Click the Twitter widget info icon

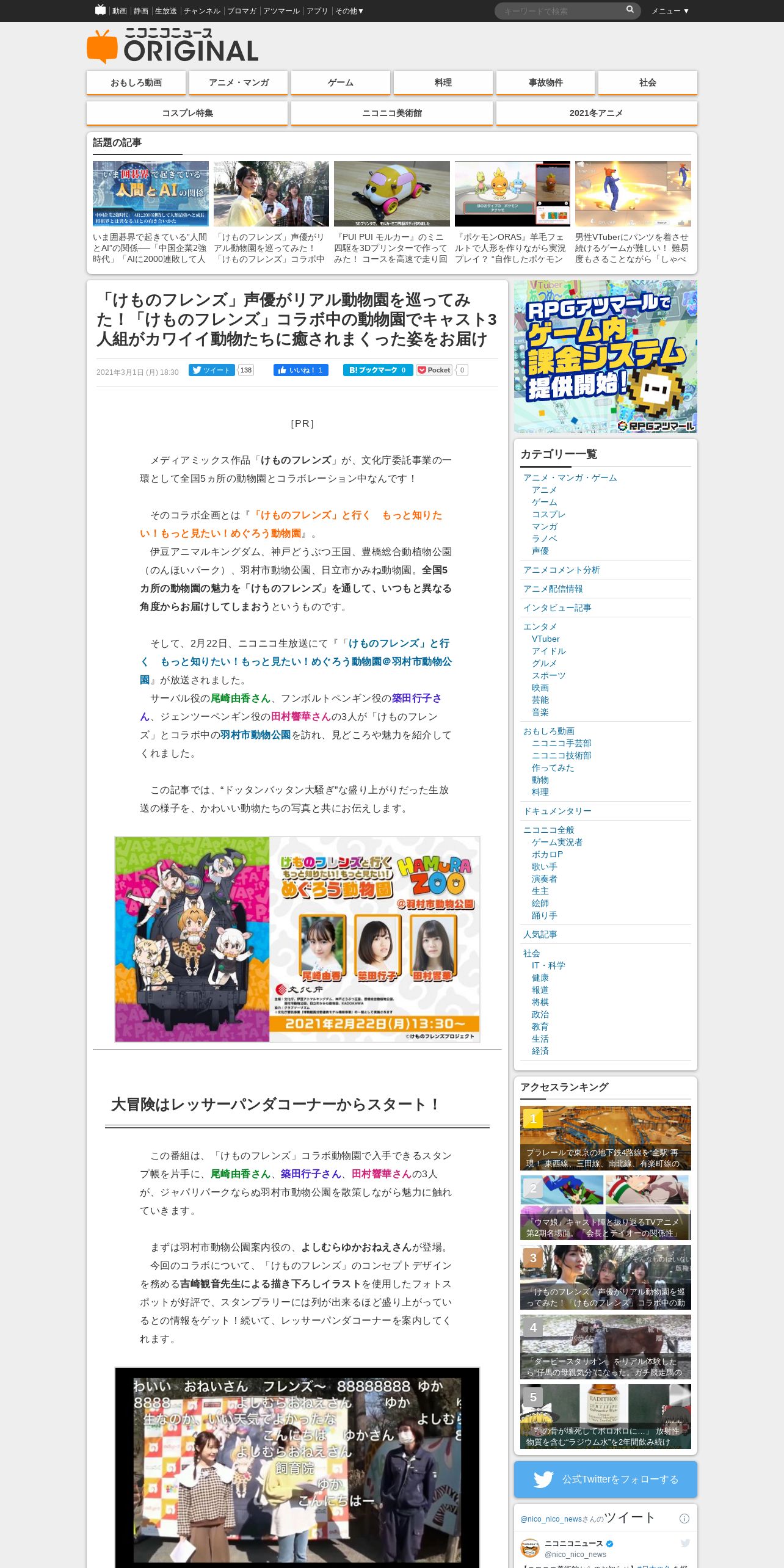[684, 1519]
